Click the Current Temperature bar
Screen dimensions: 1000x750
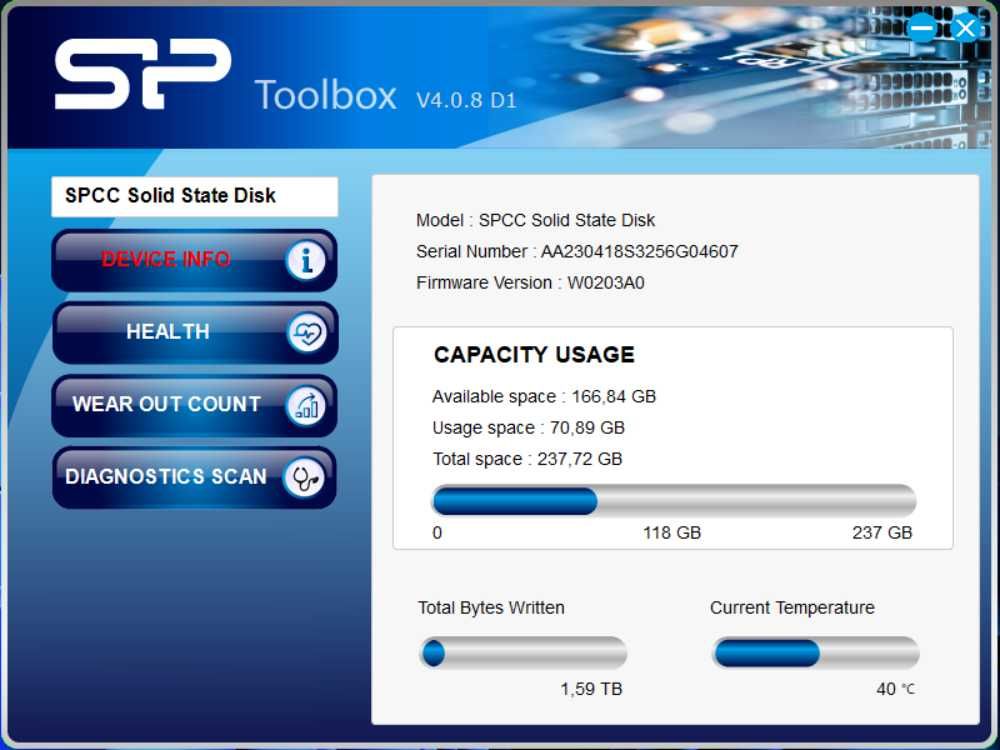[816, 652]
